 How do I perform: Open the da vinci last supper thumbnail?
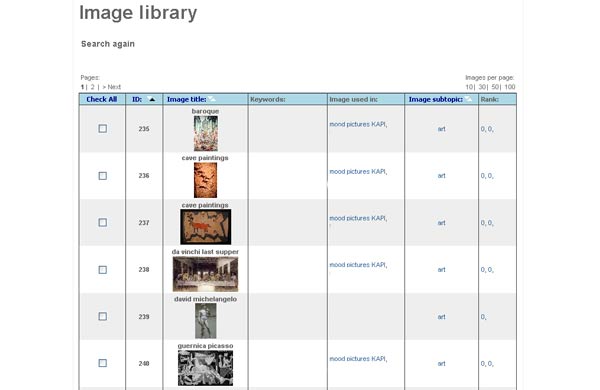pos(205,274)
